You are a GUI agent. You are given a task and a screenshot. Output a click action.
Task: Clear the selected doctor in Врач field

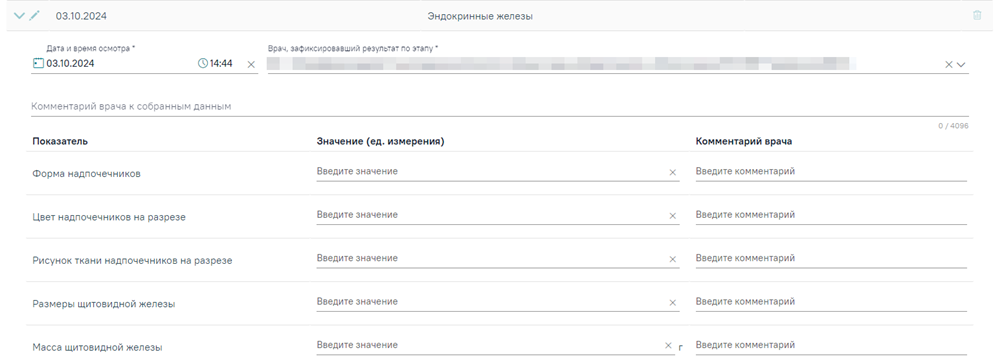coord(949,64)
